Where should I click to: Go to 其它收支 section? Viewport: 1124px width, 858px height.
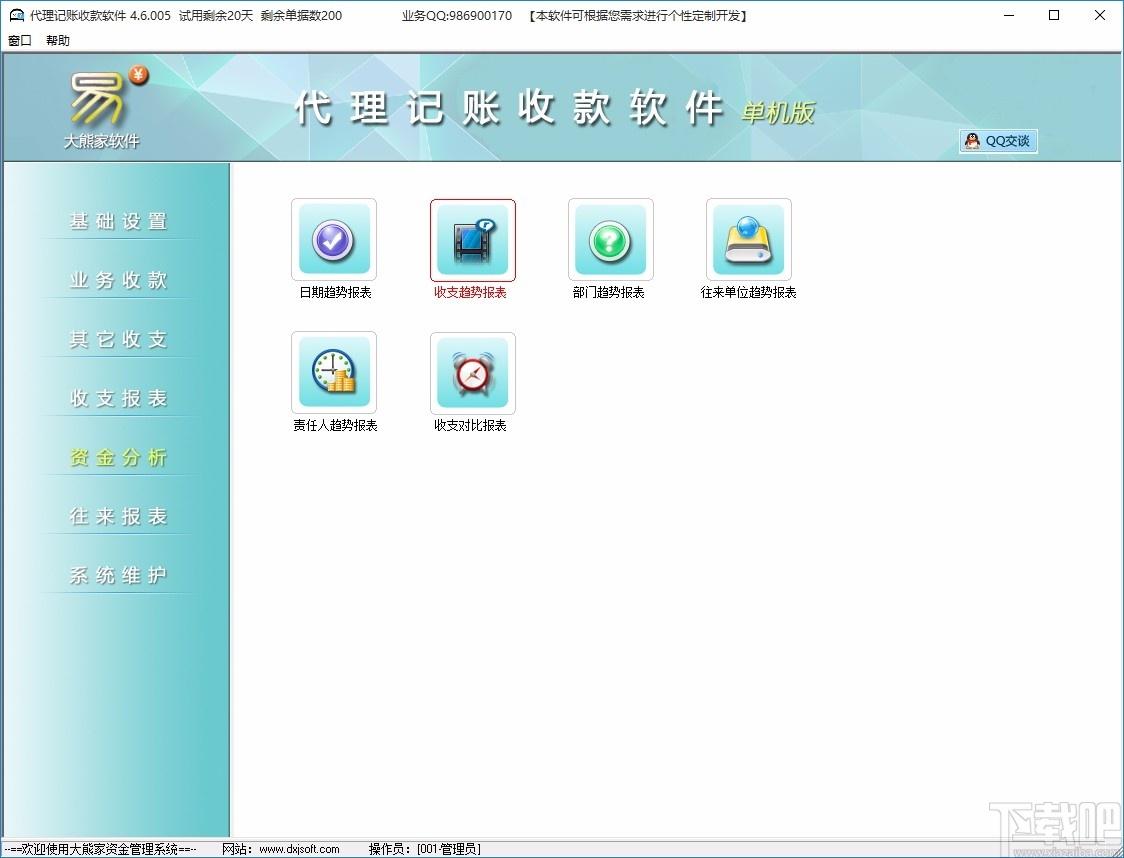click(x=118, y=339)
